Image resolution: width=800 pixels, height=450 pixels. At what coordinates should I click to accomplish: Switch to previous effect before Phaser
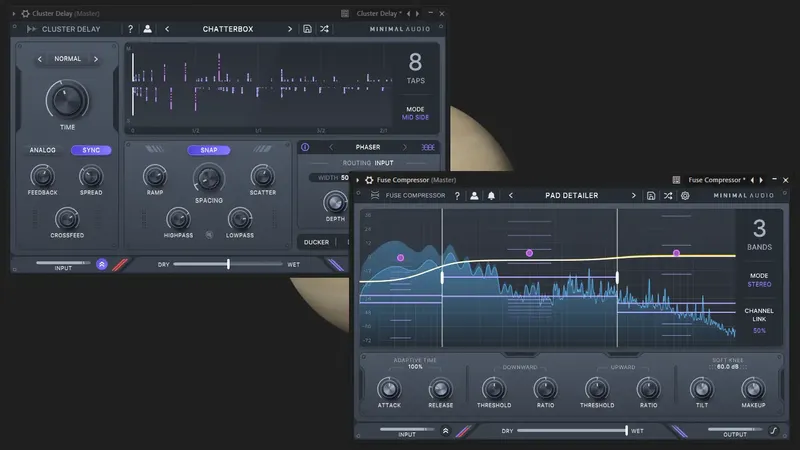[x=331, y=147]
